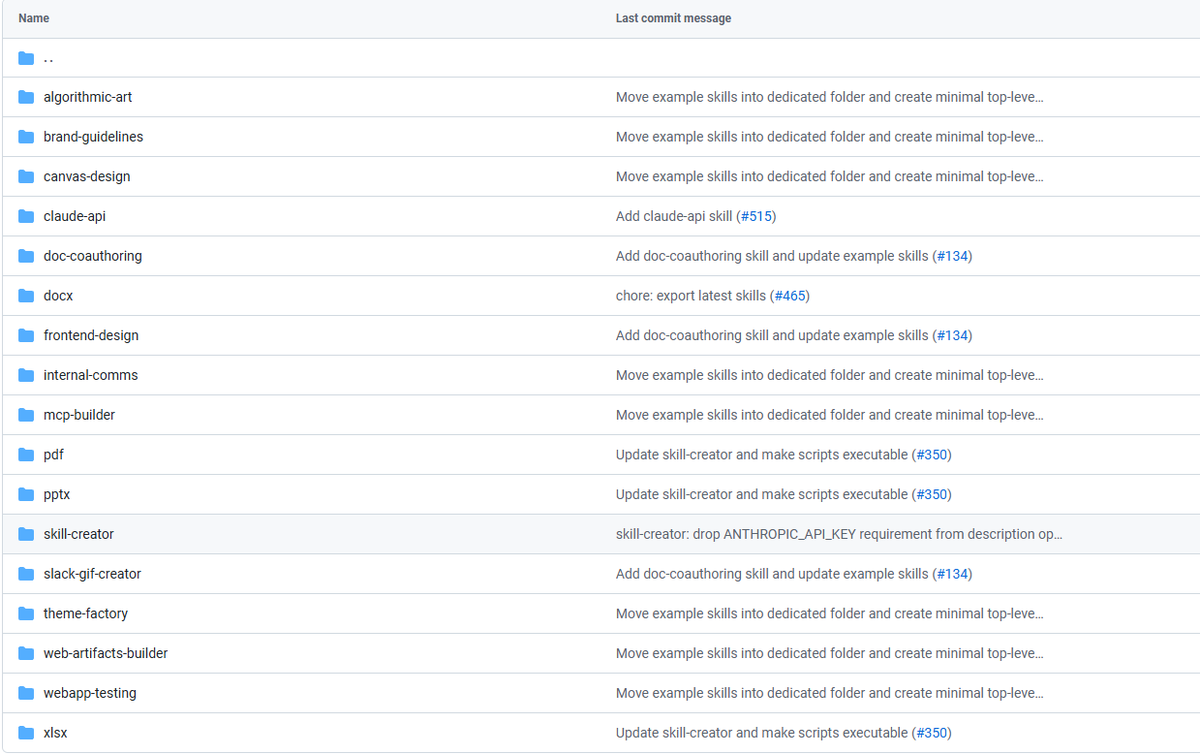
Task: Click the canvas-design folder icon
Action: [26, 177]
